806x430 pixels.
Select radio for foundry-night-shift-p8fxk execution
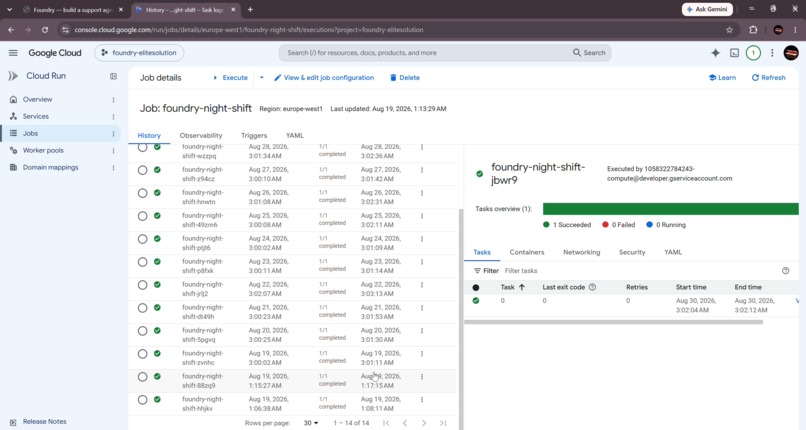pos(142,262)
